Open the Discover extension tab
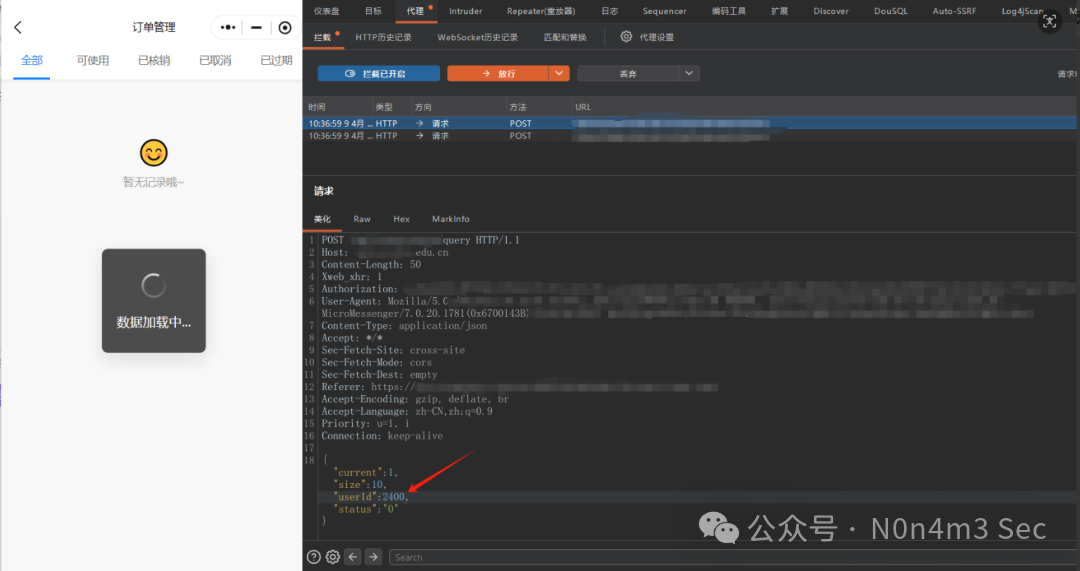Viewport: 1080px width, 571px height. pyautogui.click(x=831, y=11)
